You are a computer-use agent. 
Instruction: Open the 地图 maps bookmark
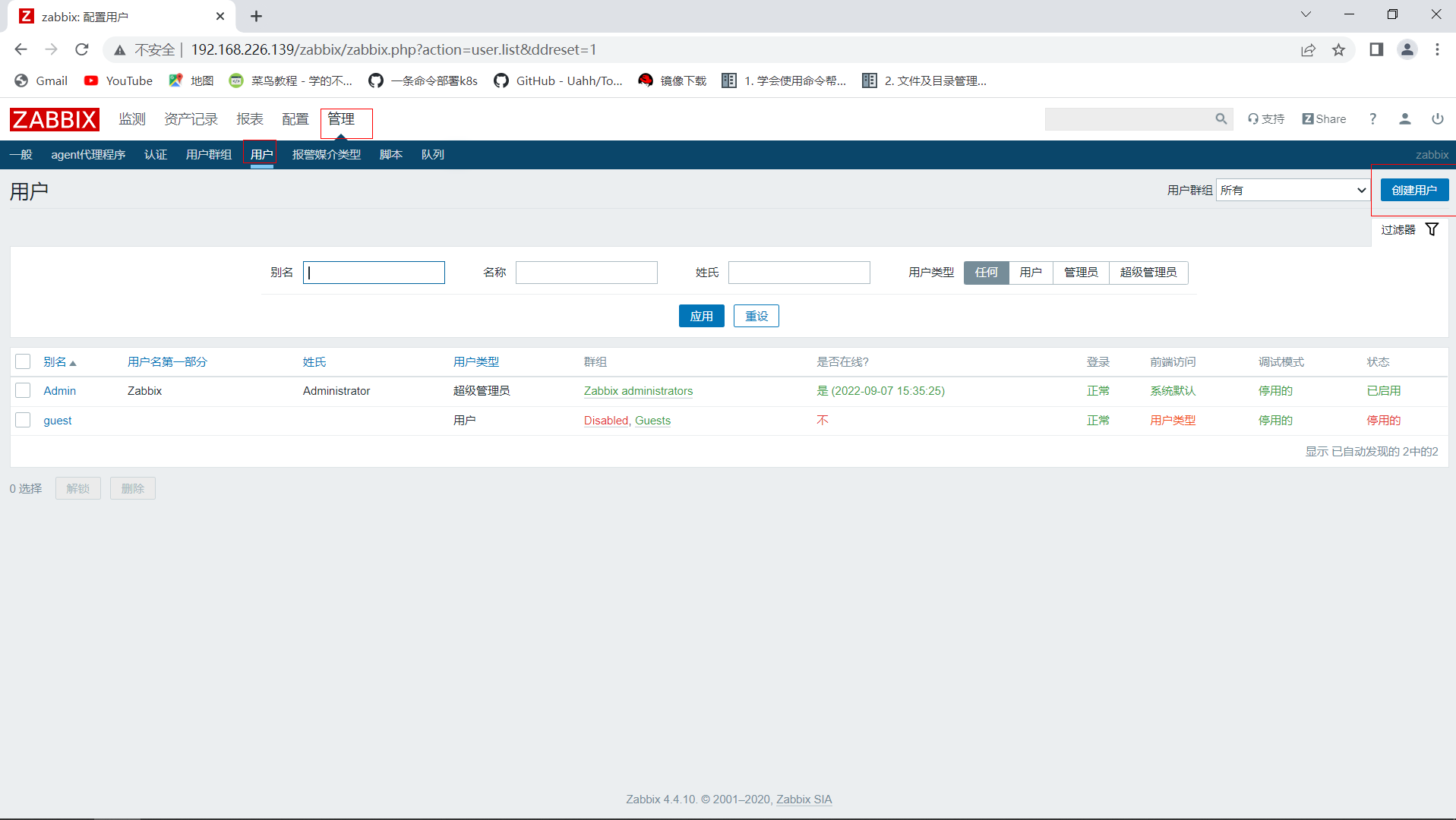point(191,80)
